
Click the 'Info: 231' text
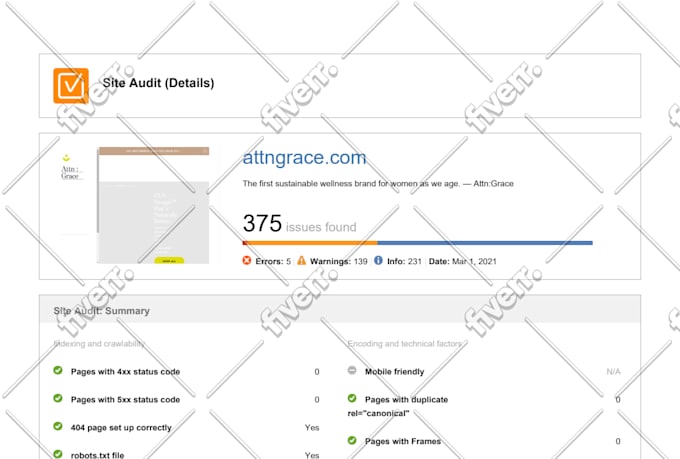click(404, 261)
